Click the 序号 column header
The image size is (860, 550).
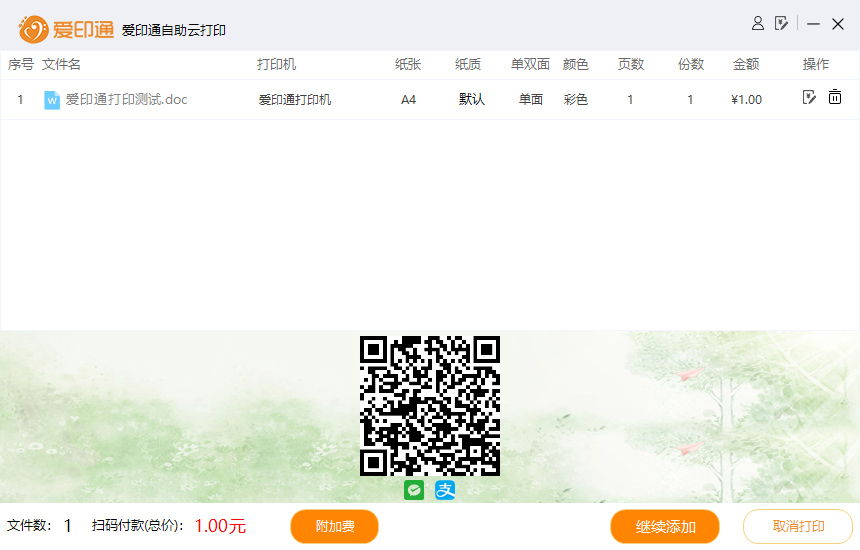pos(21,64)
